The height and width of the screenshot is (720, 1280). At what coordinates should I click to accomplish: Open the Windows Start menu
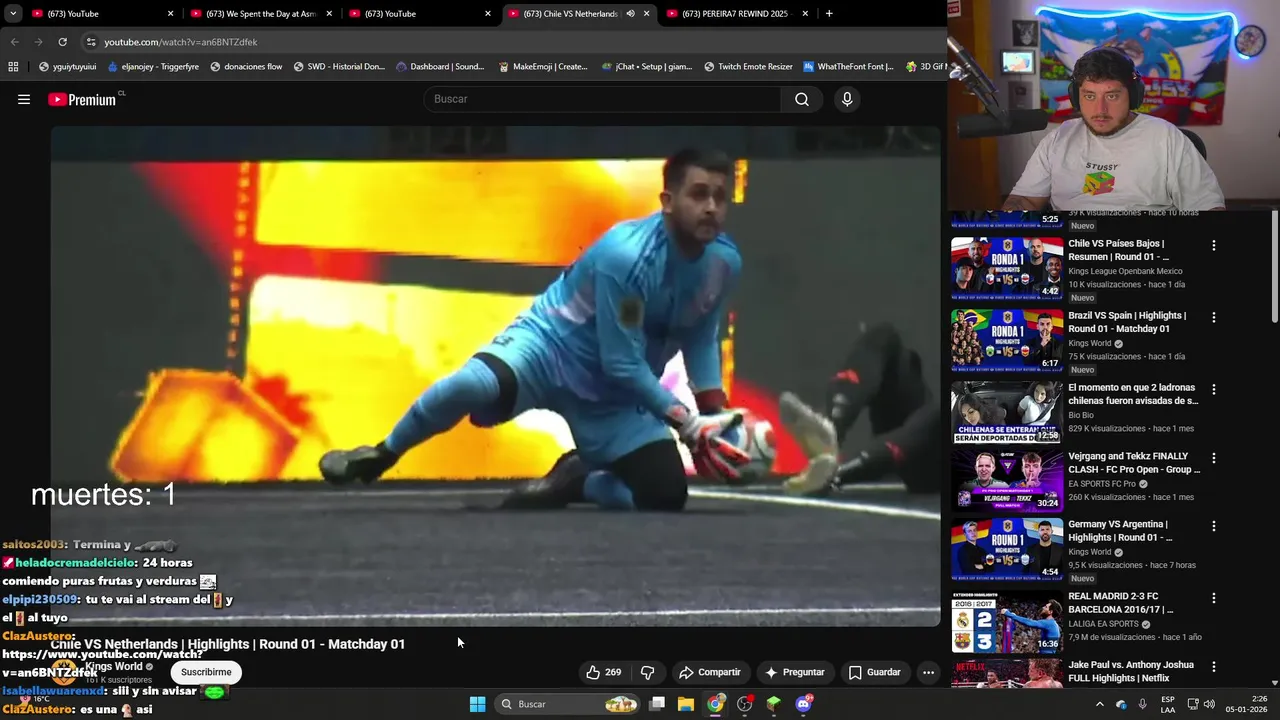pos(478,704)
